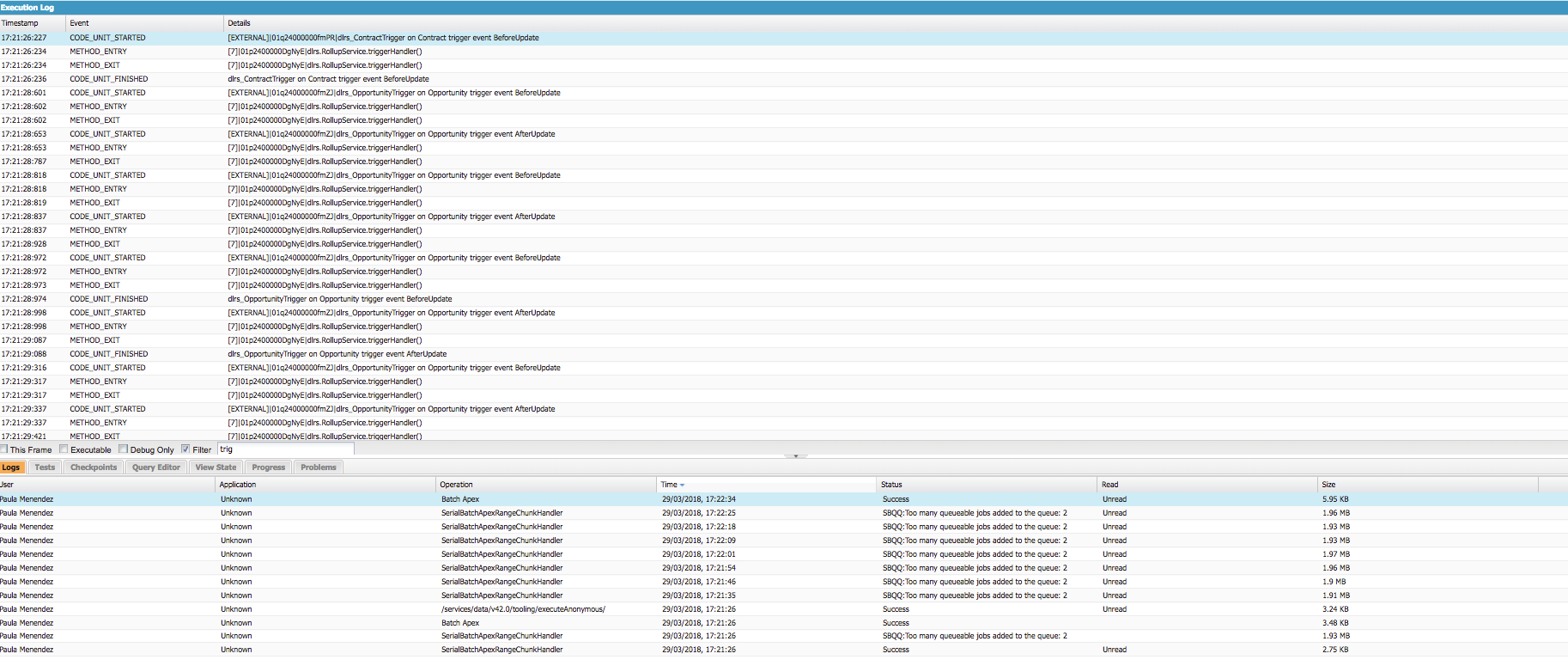Switch to the View State tab

[216, 467]
